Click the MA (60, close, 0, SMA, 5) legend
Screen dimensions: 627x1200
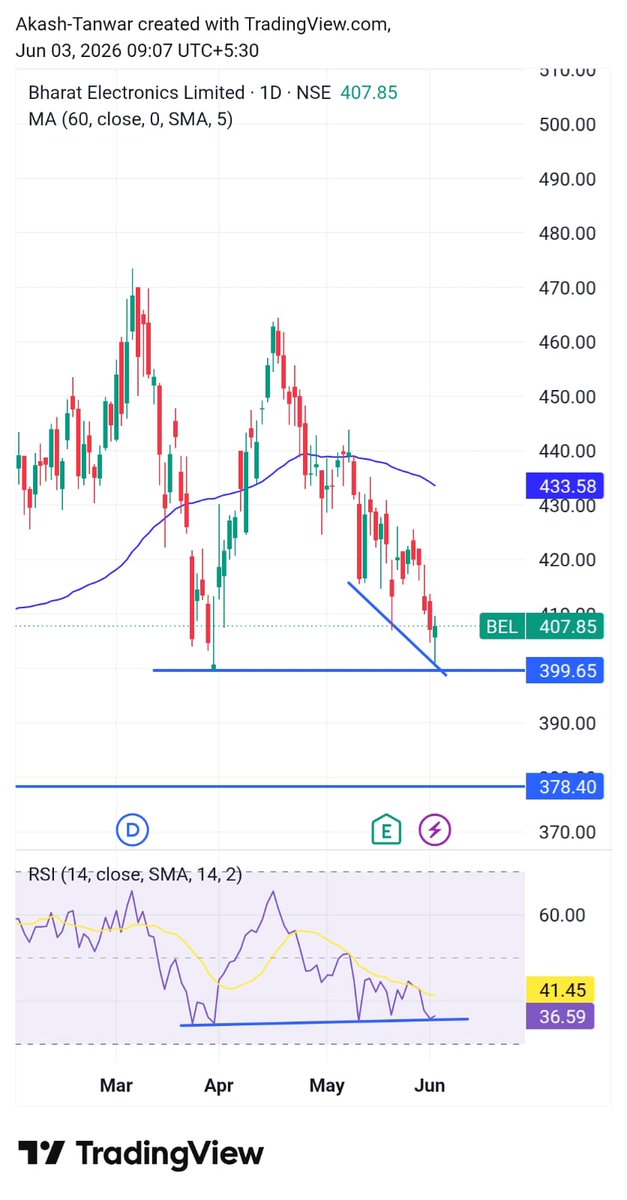point(131,119)
